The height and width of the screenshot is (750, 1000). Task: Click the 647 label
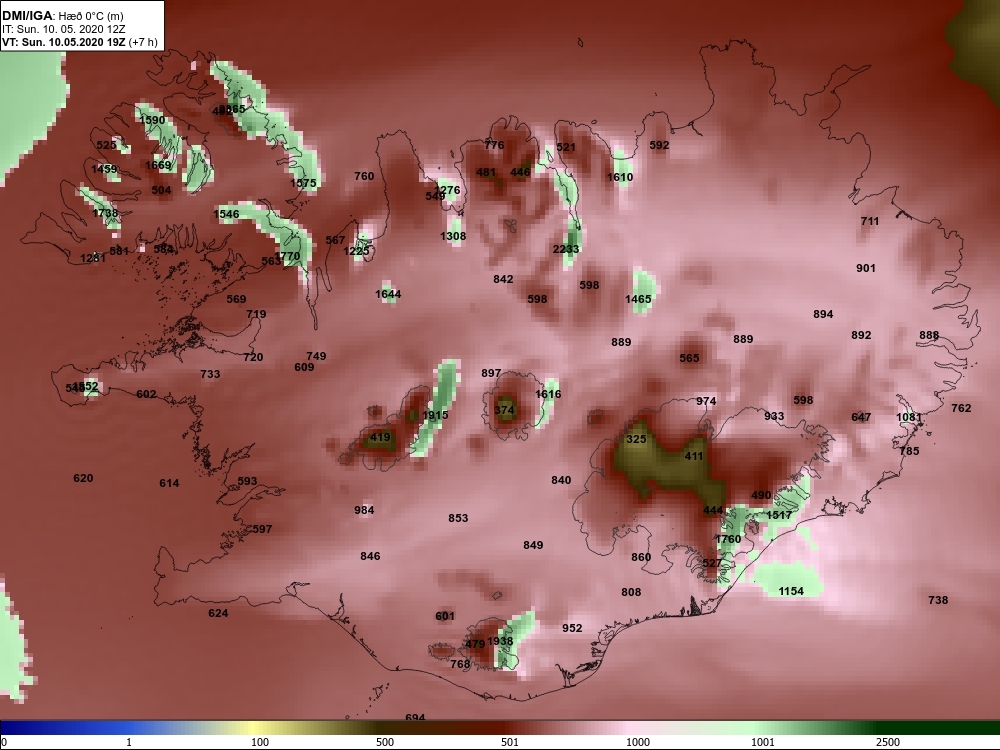click(861, 417)
